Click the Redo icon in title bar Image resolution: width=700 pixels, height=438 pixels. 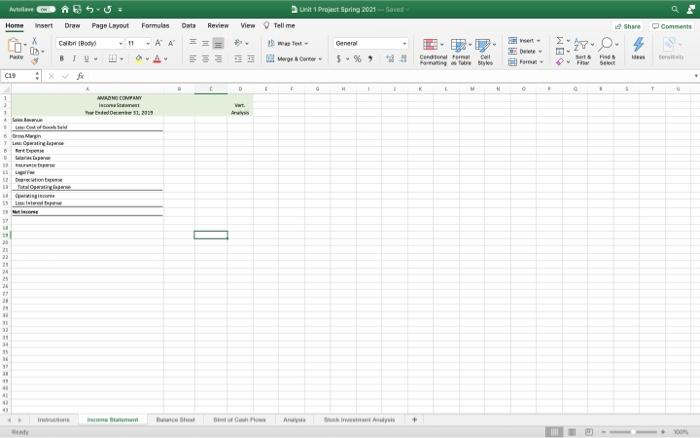click(x=108, y=9)
